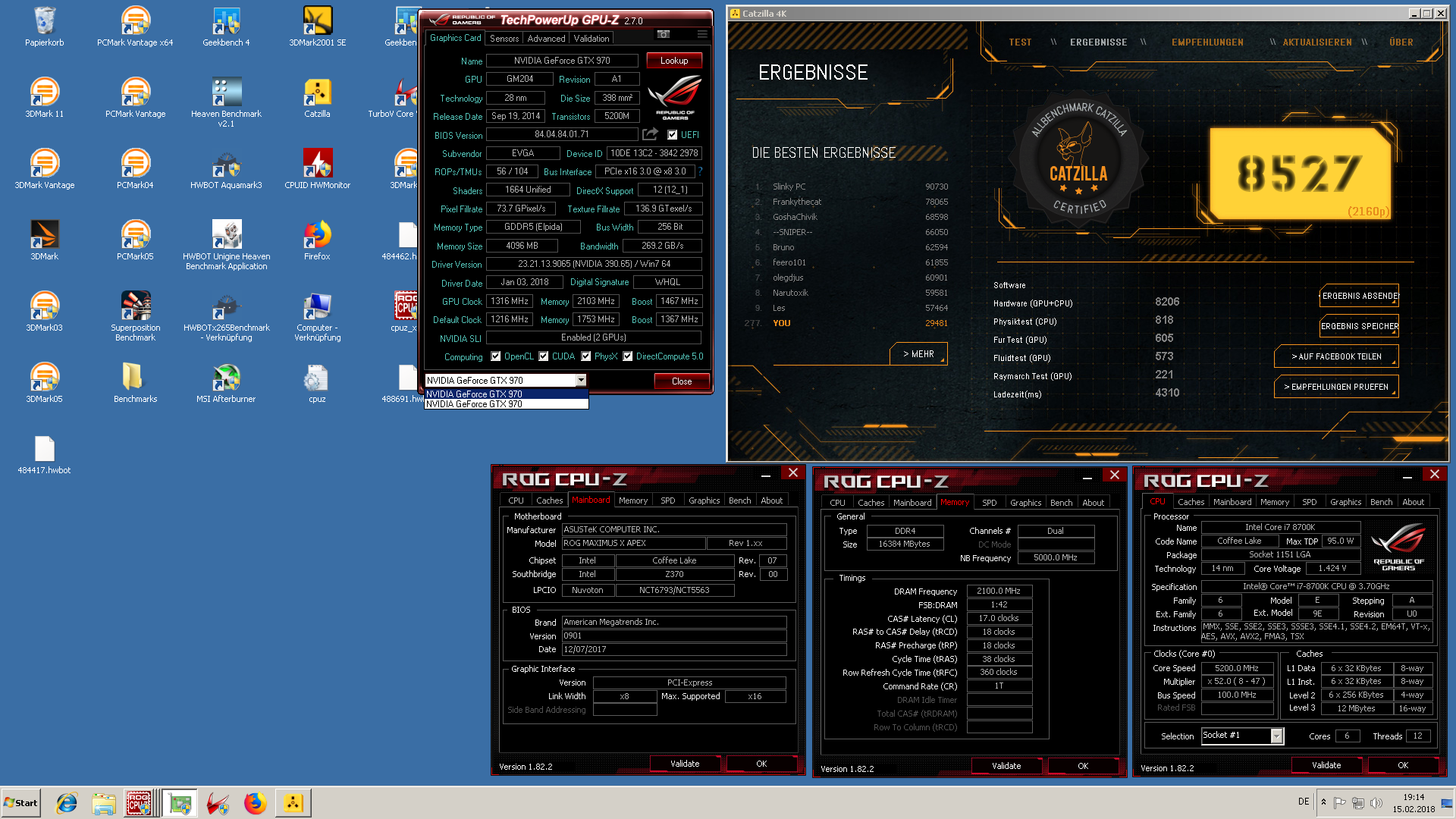Open Bench tab in CPU-Z CPU window

point(1381,502)
